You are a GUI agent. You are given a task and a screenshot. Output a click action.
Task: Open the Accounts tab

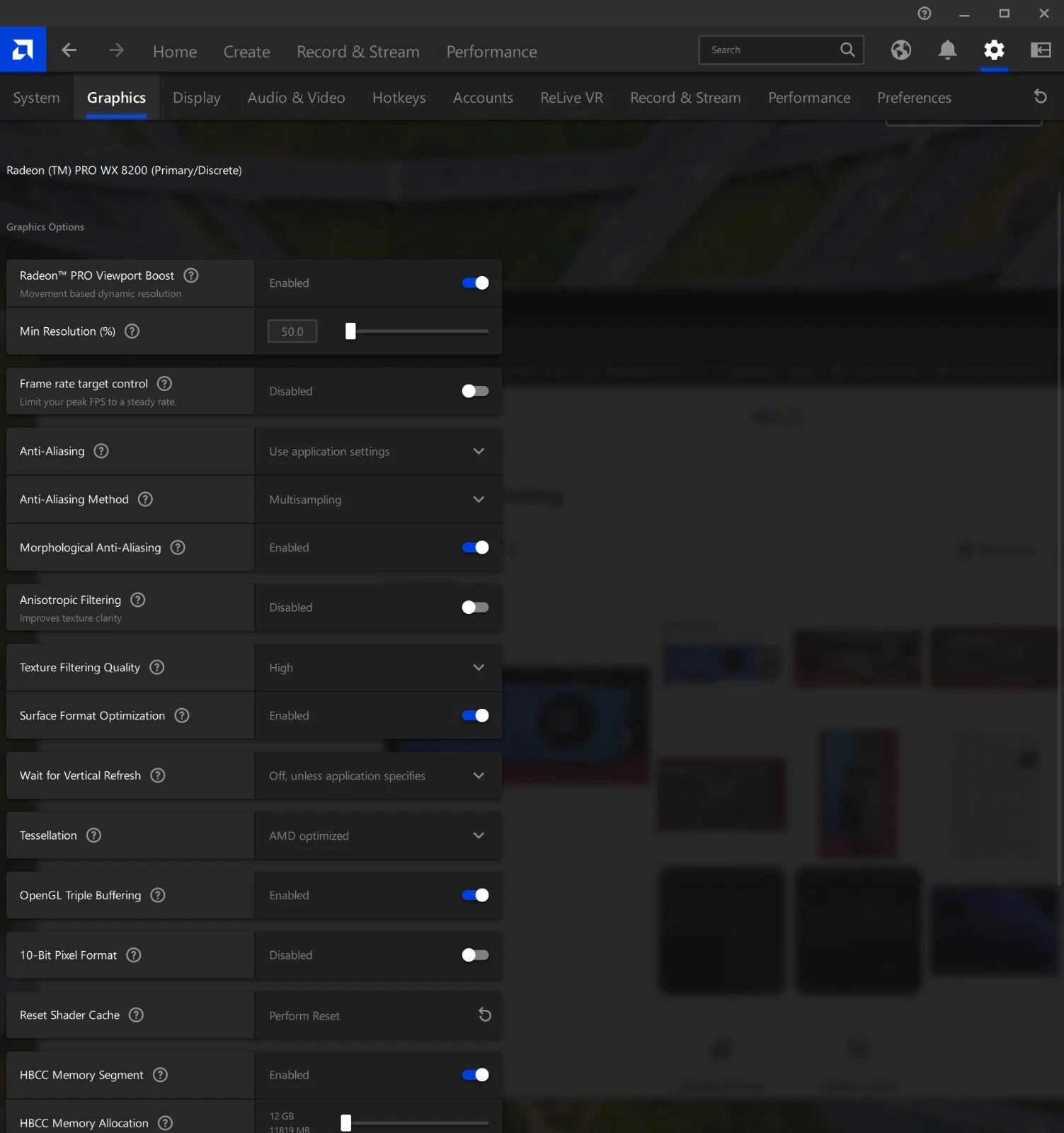pyautogui.click(x=483, y=97)
